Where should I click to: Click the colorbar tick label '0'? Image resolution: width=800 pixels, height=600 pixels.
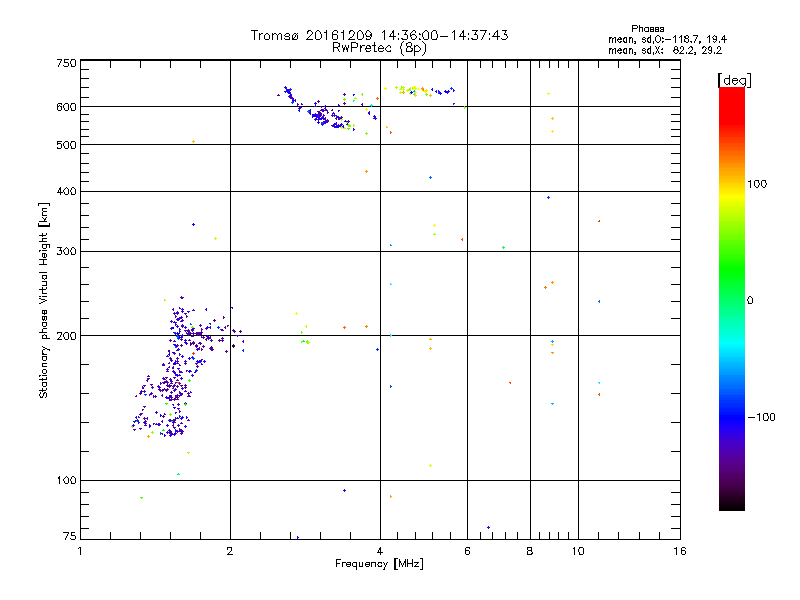[x=750, y=300]
